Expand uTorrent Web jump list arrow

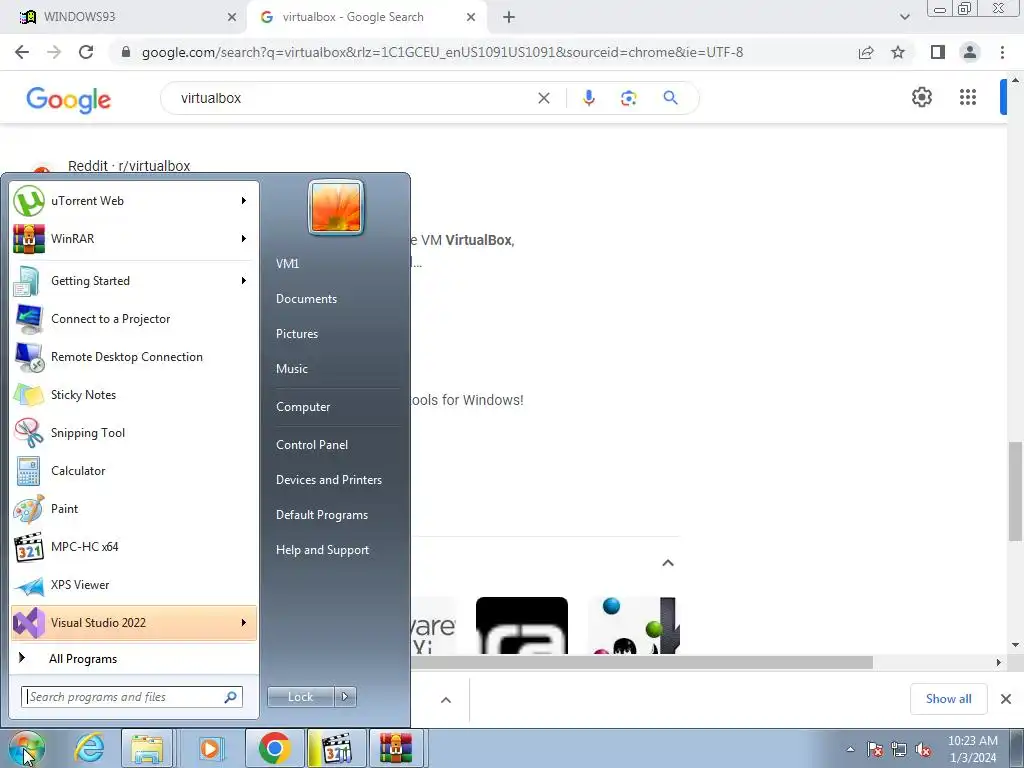[x=244, y=200]
